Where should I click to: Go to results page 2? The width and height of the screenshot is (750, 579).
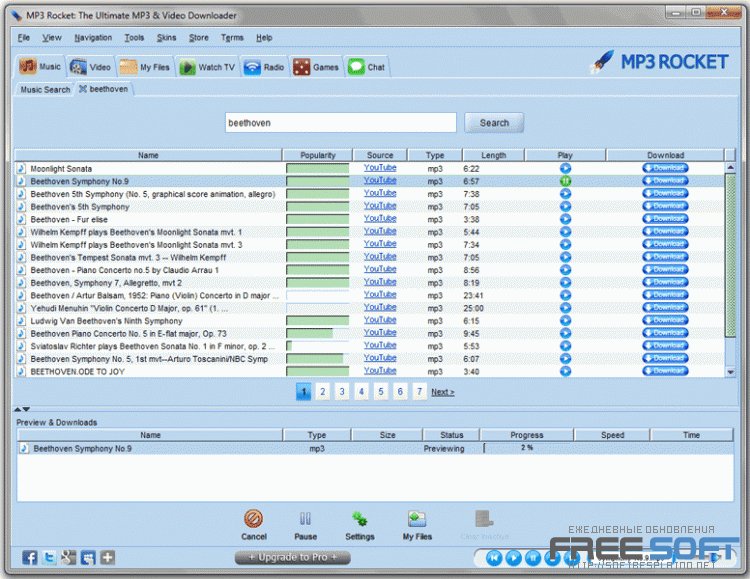coord(323,392)
